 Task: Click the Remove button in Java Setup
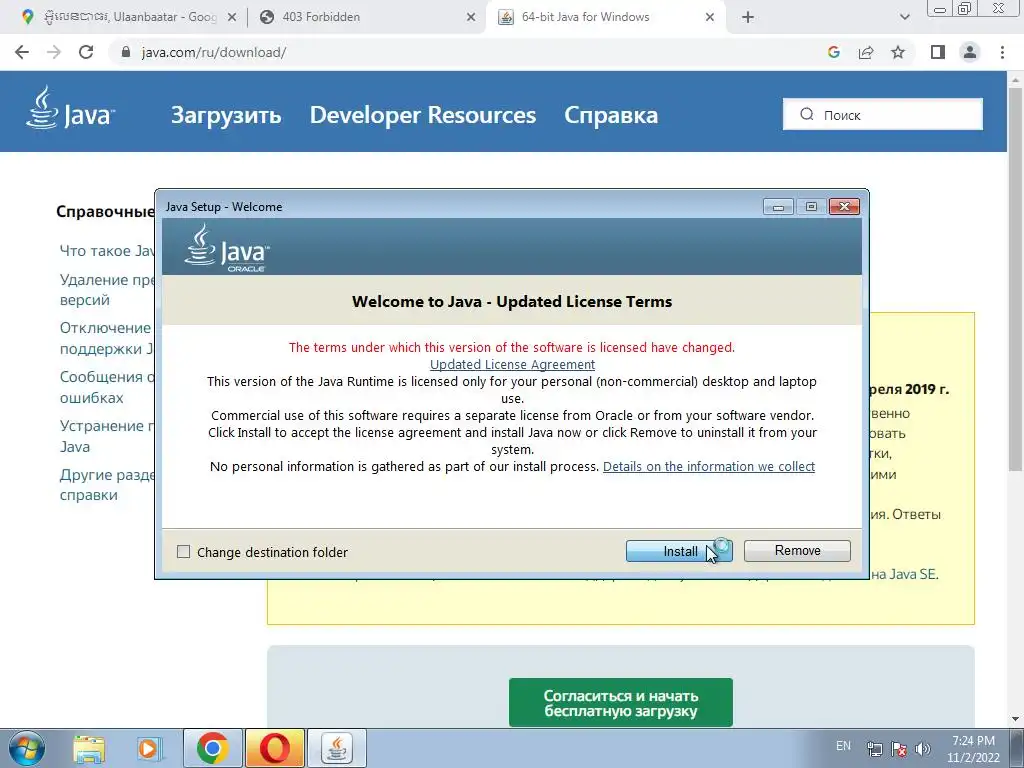point(797,551)
